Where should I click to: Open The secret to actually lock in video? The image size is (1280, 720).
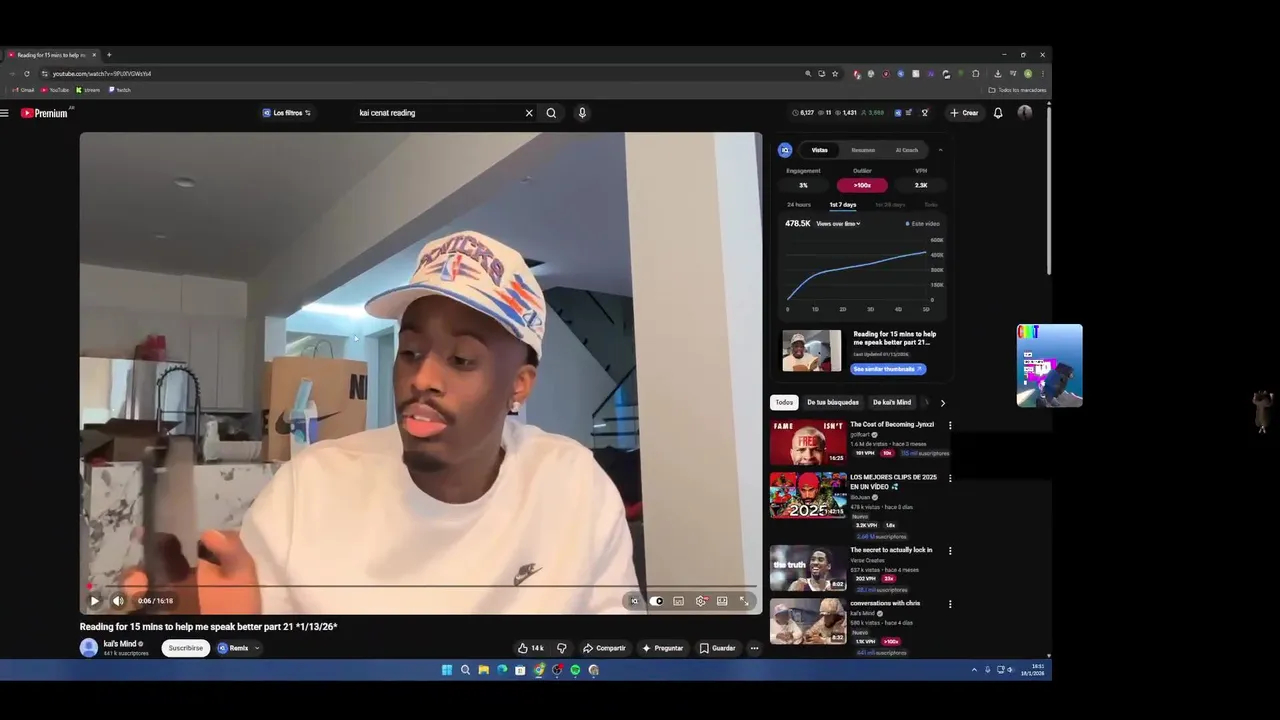click(x=808, y=568)
